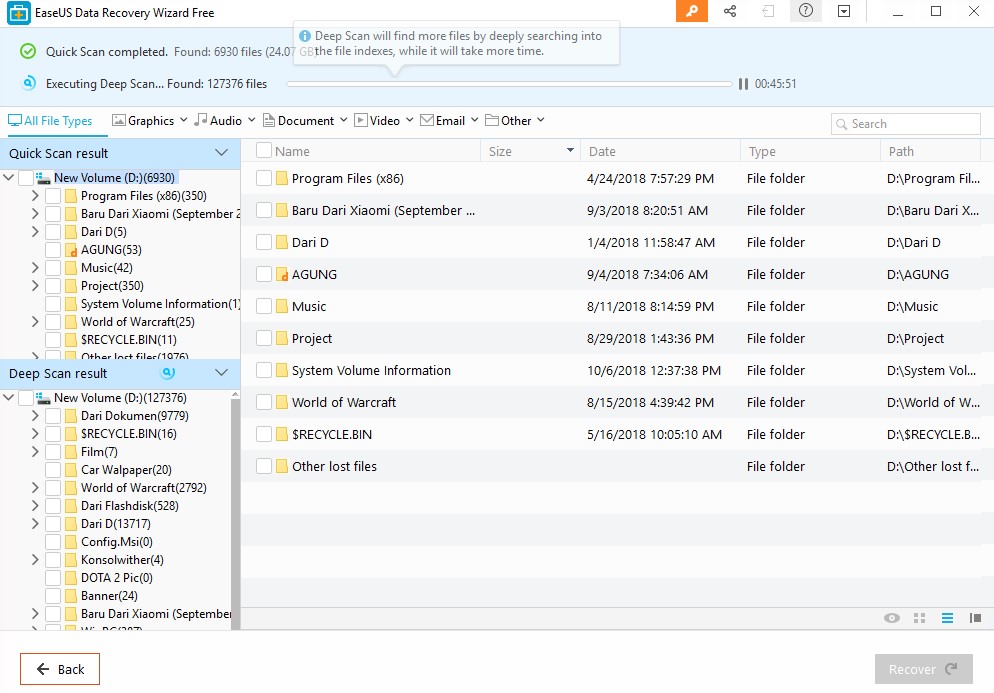Click the Back button
994x693 pixels.
tap(60, 669)
